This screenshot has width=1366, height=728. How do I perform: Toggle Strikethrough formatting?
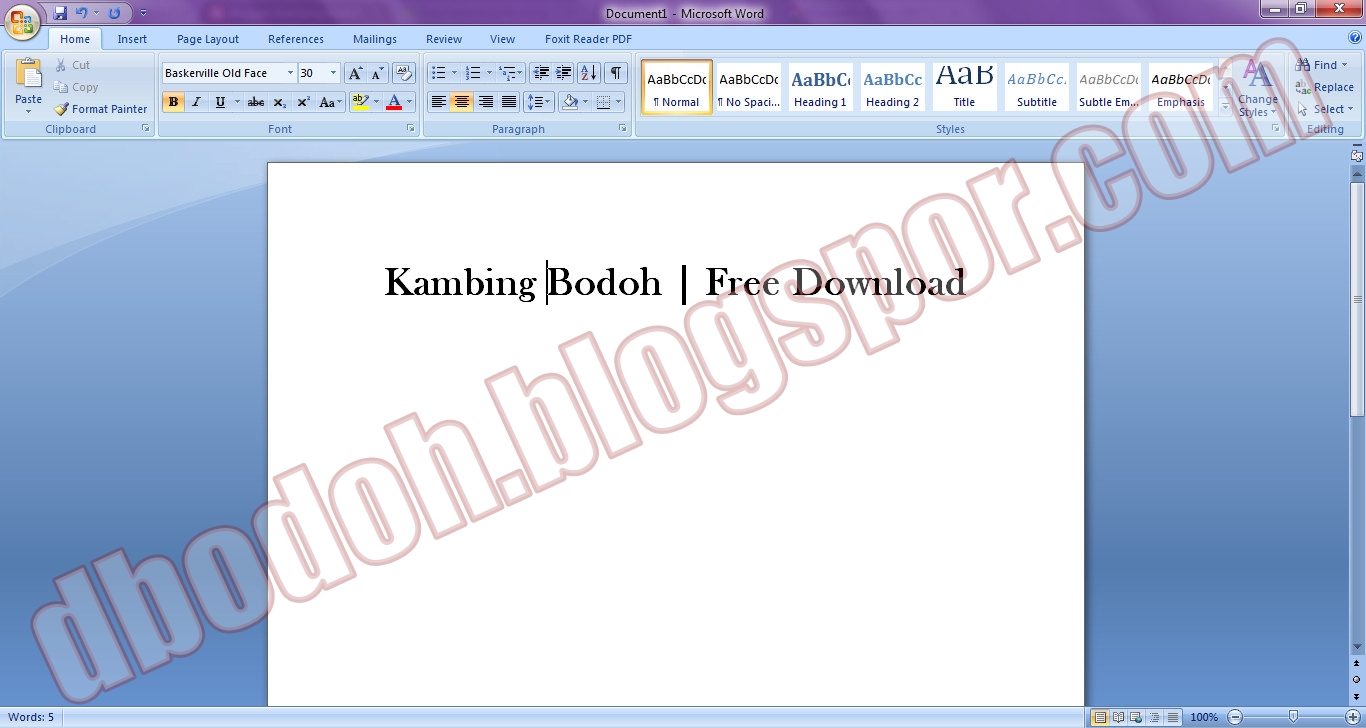[x=256, y=102]
